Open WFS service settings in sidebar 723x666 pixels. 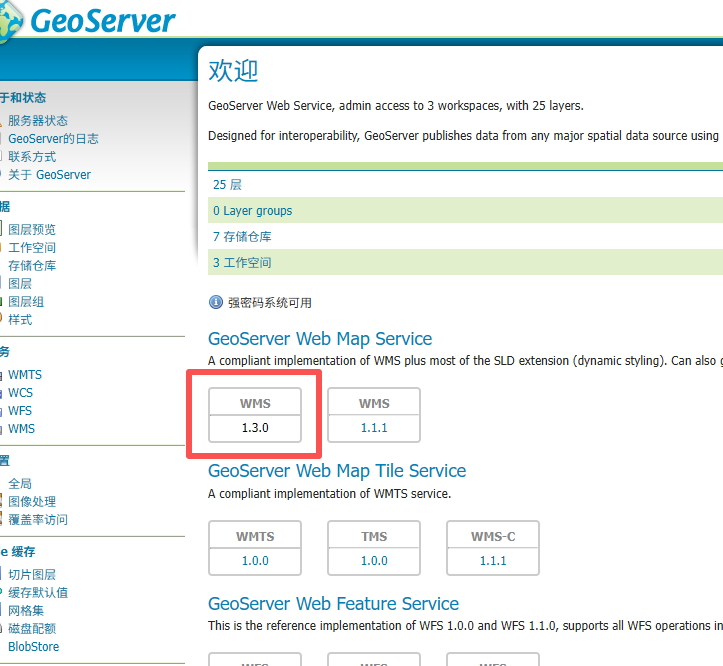(20, 410)
